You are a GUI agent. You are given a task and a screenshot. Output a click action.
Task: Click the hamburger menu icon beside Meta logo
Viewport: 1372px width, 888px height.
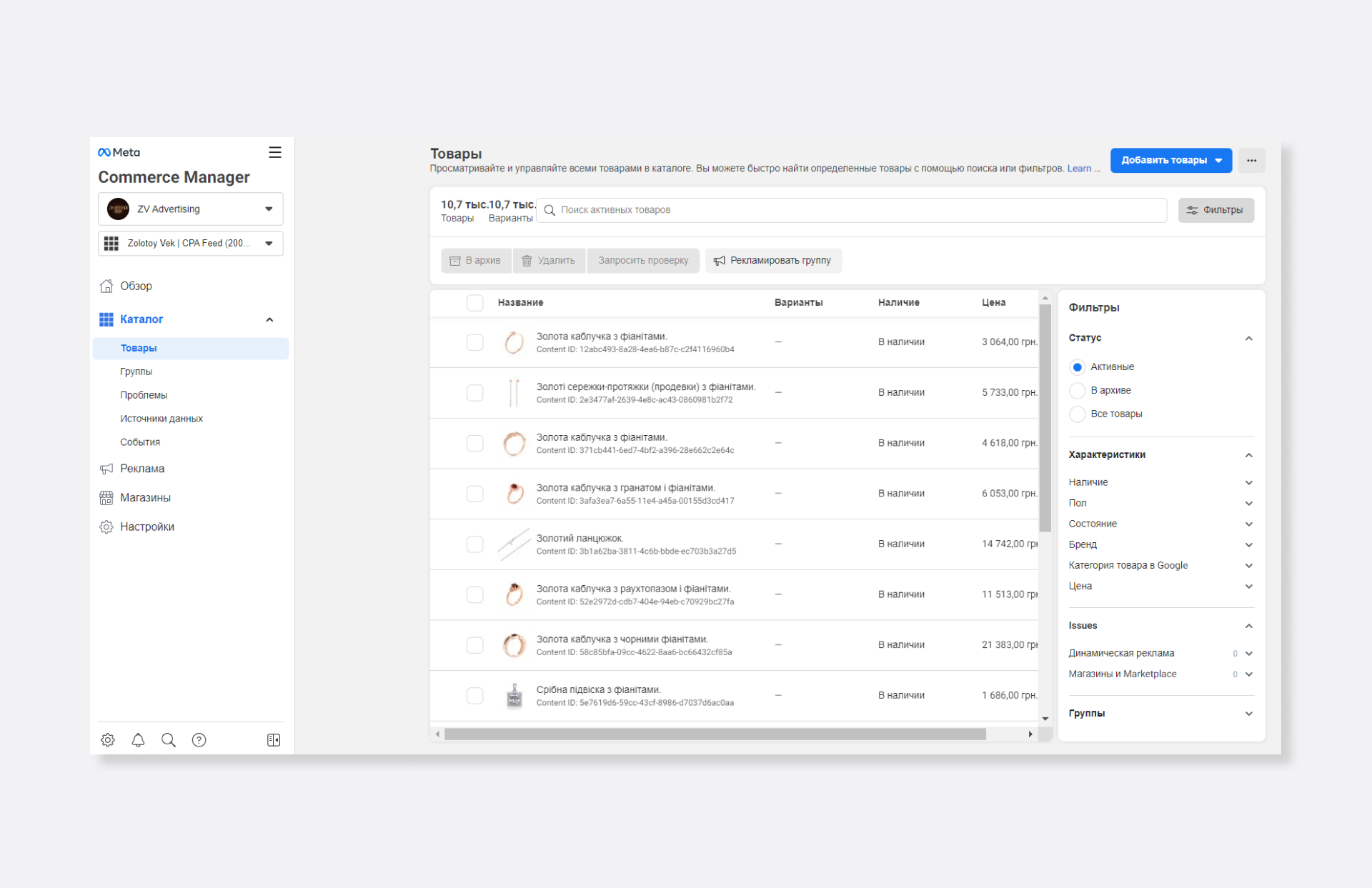274,152
